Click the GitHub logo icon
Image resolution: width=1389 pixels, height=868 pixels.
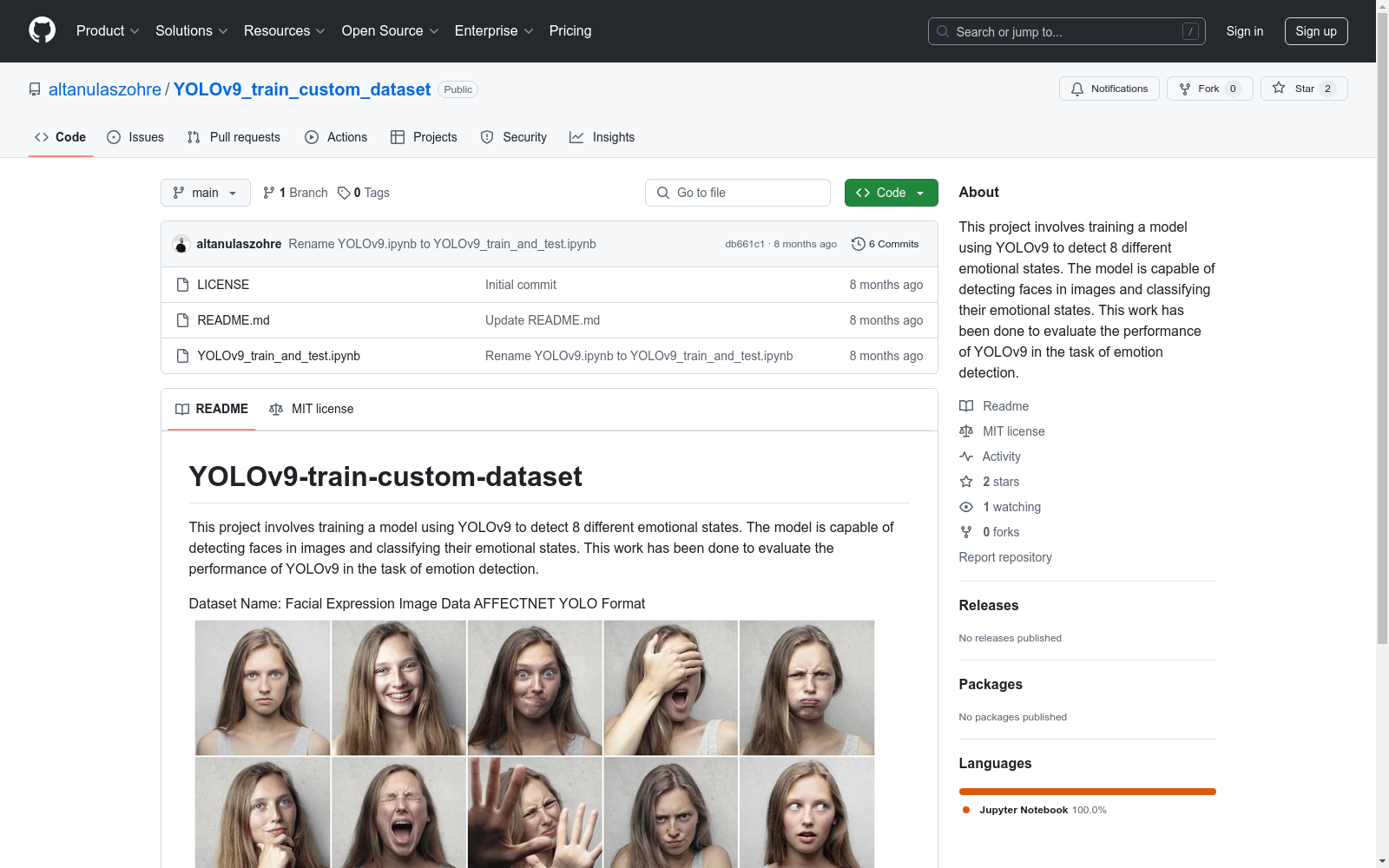(42, 30)
